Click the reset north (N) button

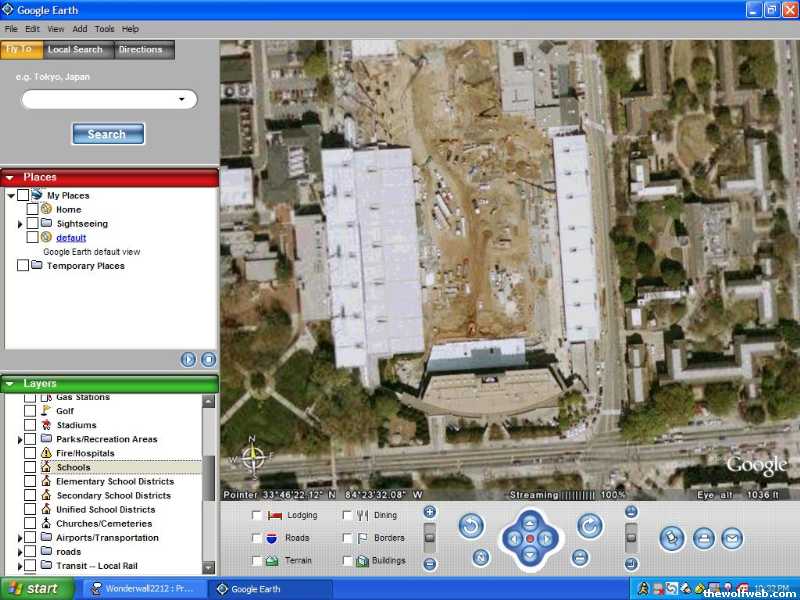point(481,558)
